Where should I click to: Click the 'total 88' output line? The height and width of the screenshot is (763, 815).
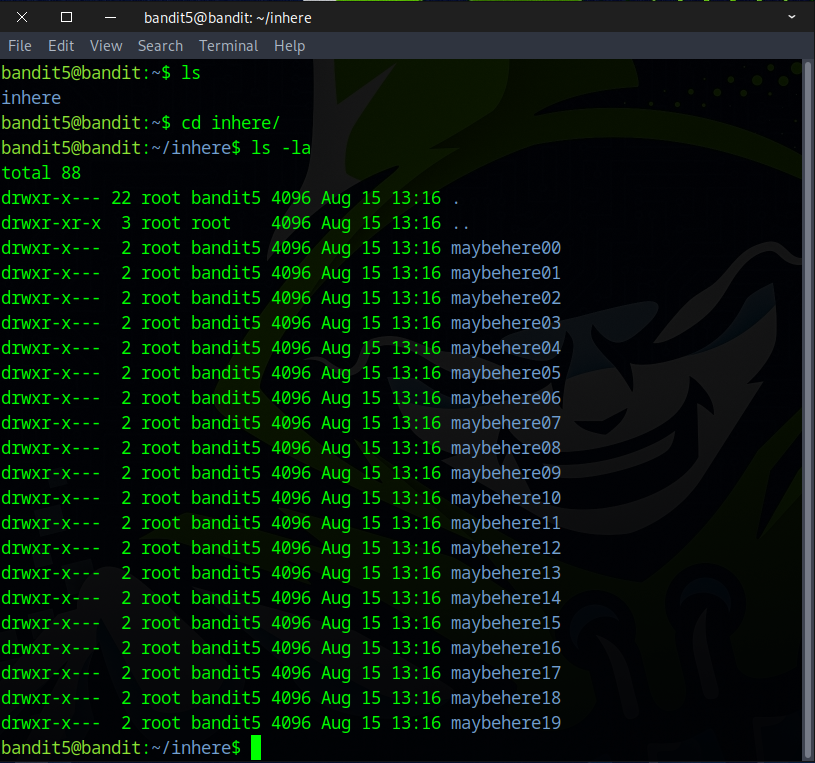tap(41, 173)
